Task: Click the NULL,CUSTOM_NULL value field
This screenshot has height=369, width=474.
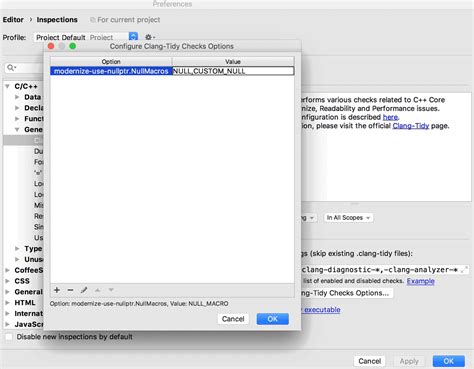Action: click(x=233, y=71)
